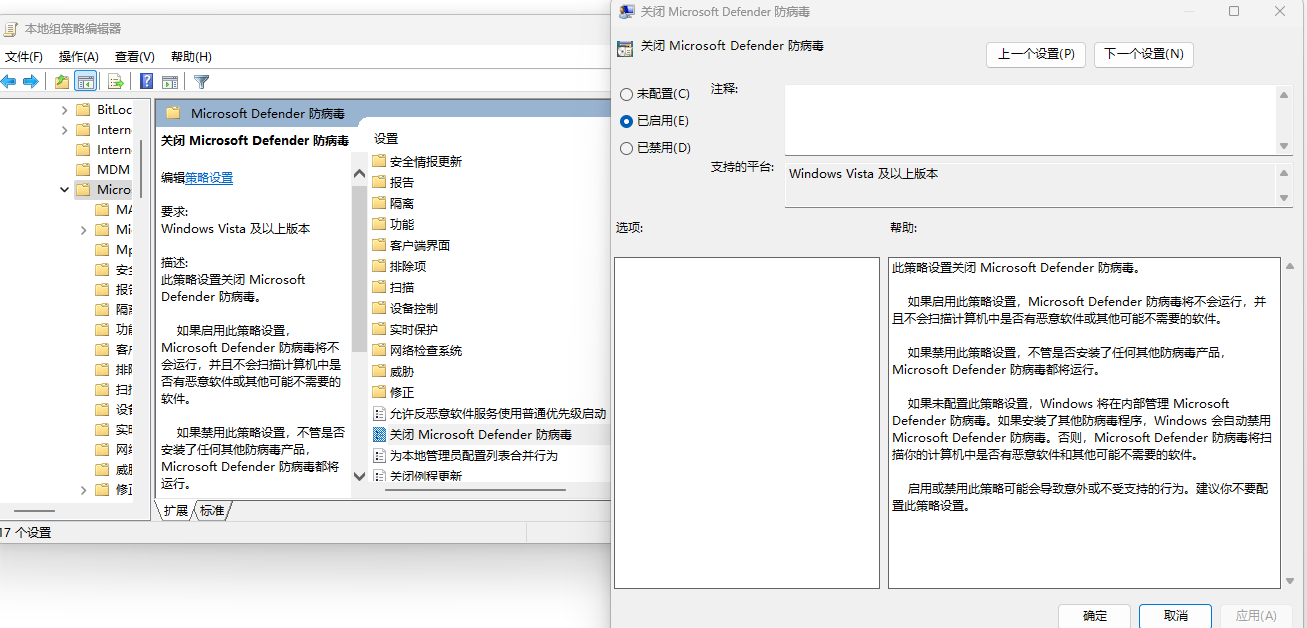Expand the Mi subfolder tree node
Image resolution: width=1307 pixels, height=628 pixels.
click(x=84, y=229)
